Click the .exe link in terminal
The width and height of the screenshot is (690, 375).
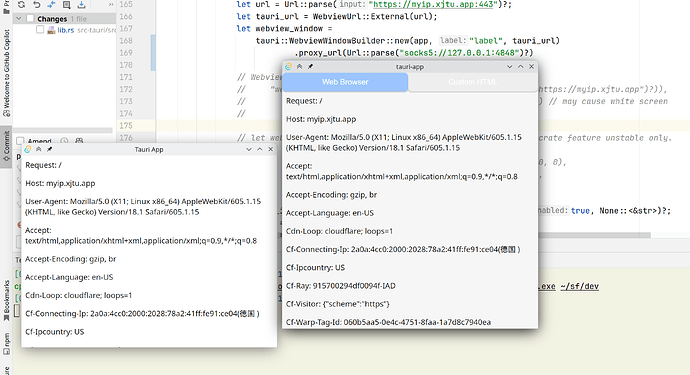[x=547, y=287]
